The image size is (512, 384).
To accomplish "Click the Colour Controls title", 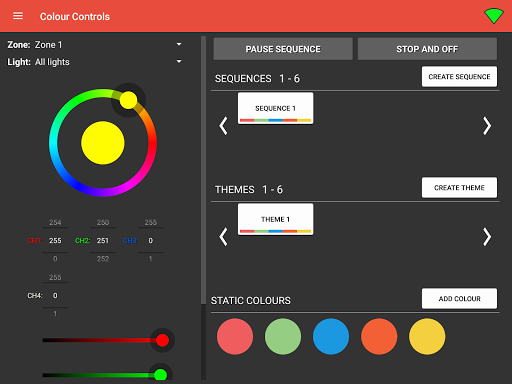I will pyautogui.click(x=75, y=16).
